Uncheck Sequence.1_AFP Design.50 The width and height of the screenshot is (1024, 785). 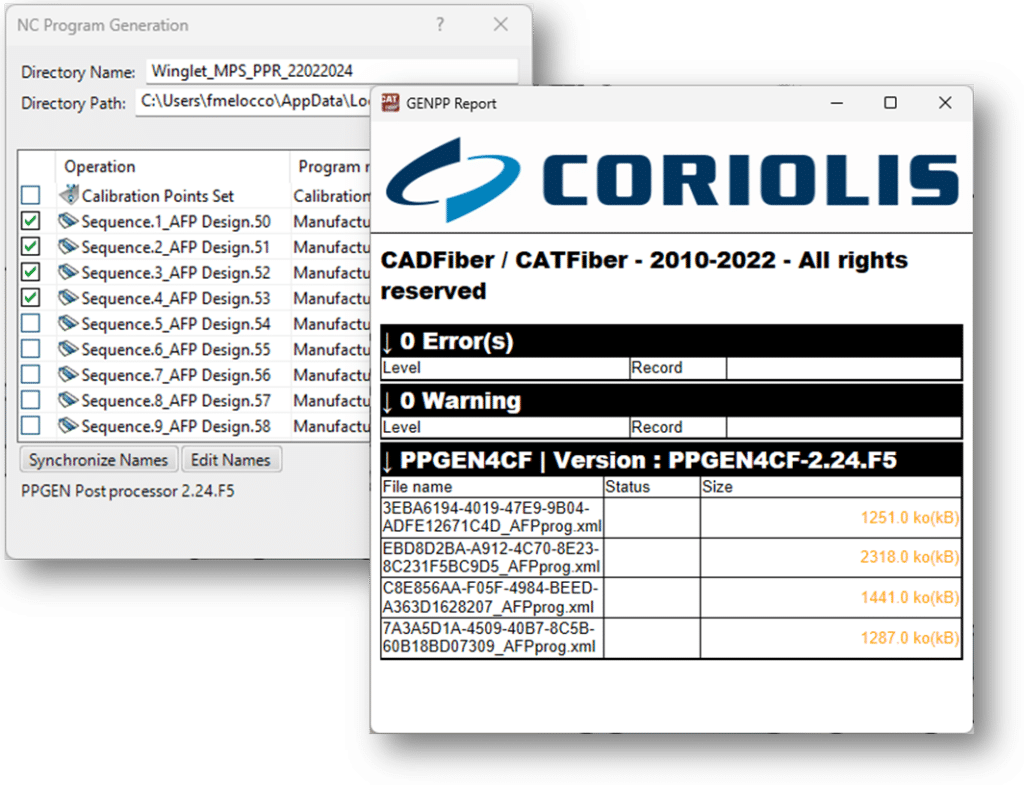pos(31,221)
